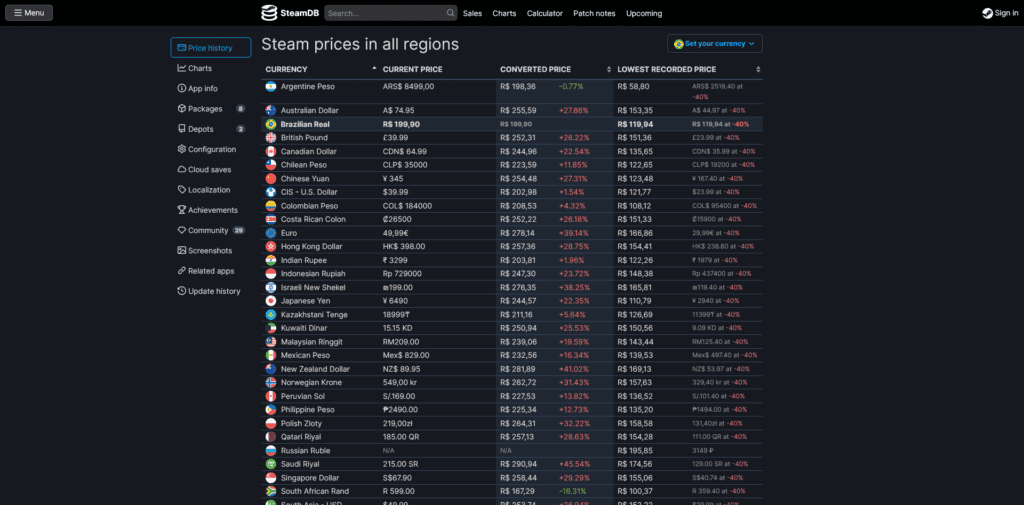Click the Japanese flag icon in the Japanese Yen row
Screen dimensions: 1024x505
[x=270, y=300]
